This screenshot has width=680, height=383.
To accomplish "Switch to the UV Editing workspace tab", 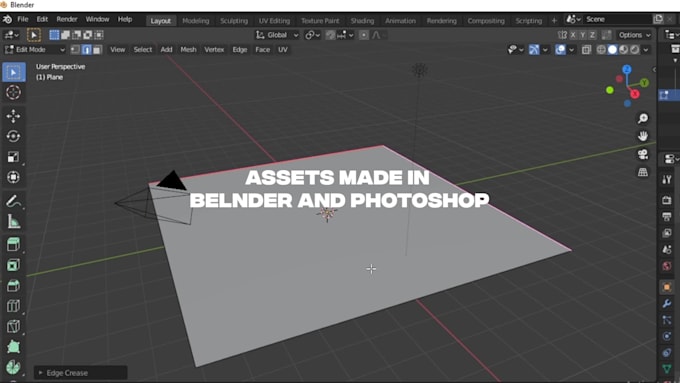I will [x=274, y=21].
